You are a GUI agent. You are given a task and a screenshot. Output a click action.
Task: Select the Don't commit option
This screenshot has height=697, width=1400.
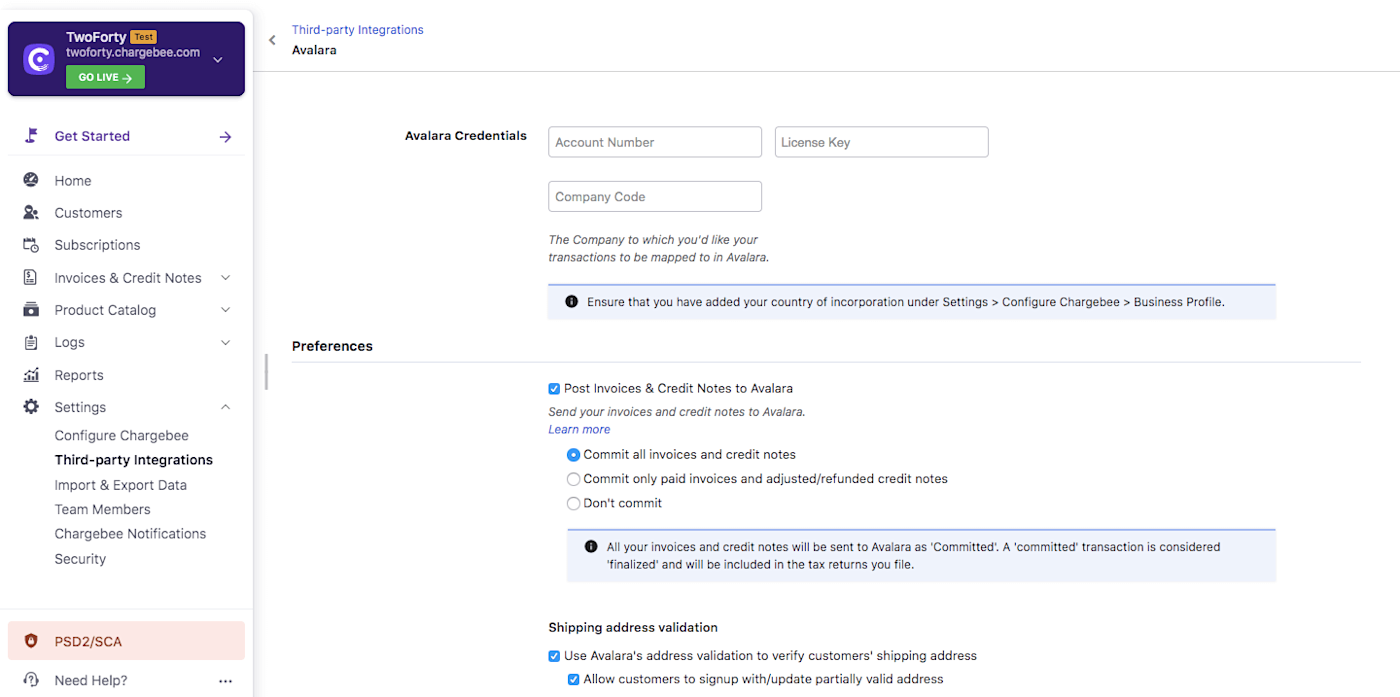573,504
